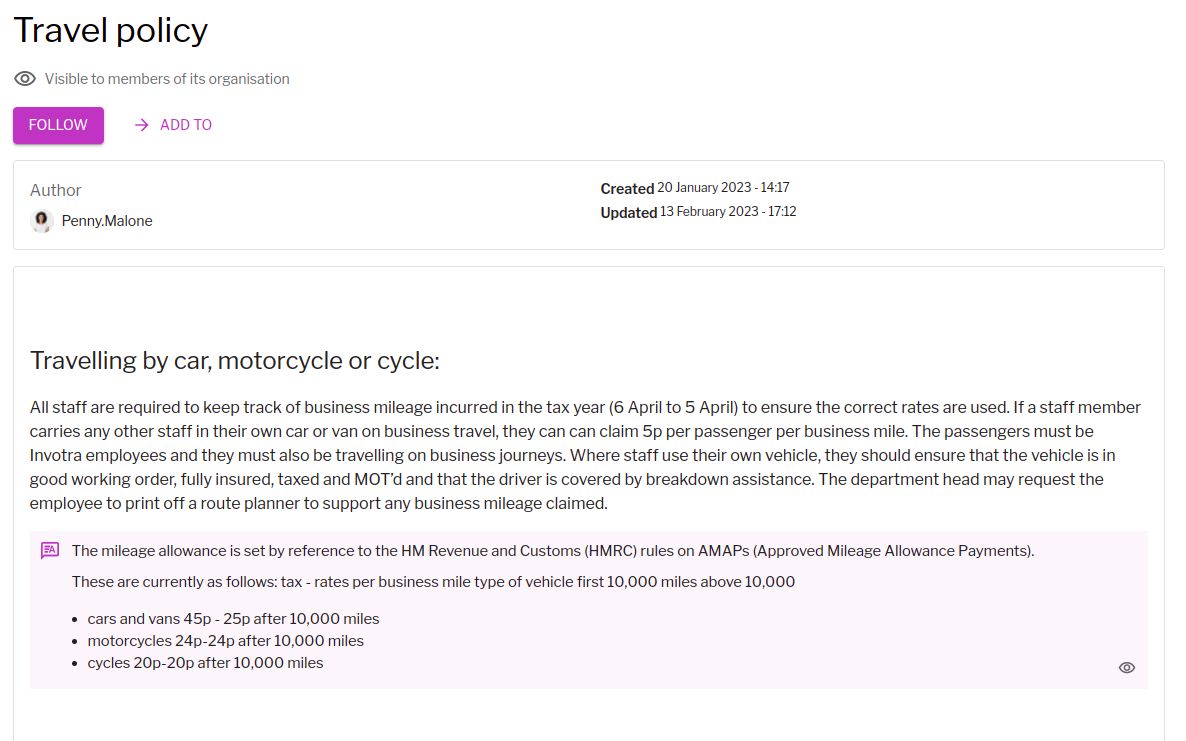Viewport: 1186px width, 741px height.
Task: Click the 'Author' label
Action: tap(56, 190)
